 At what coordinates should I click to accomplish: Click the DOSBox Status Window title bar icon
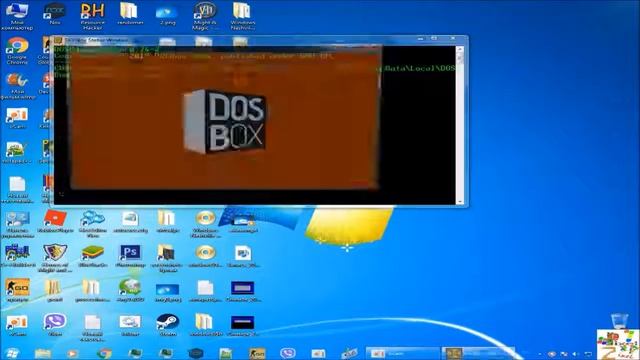coord(58,40)
